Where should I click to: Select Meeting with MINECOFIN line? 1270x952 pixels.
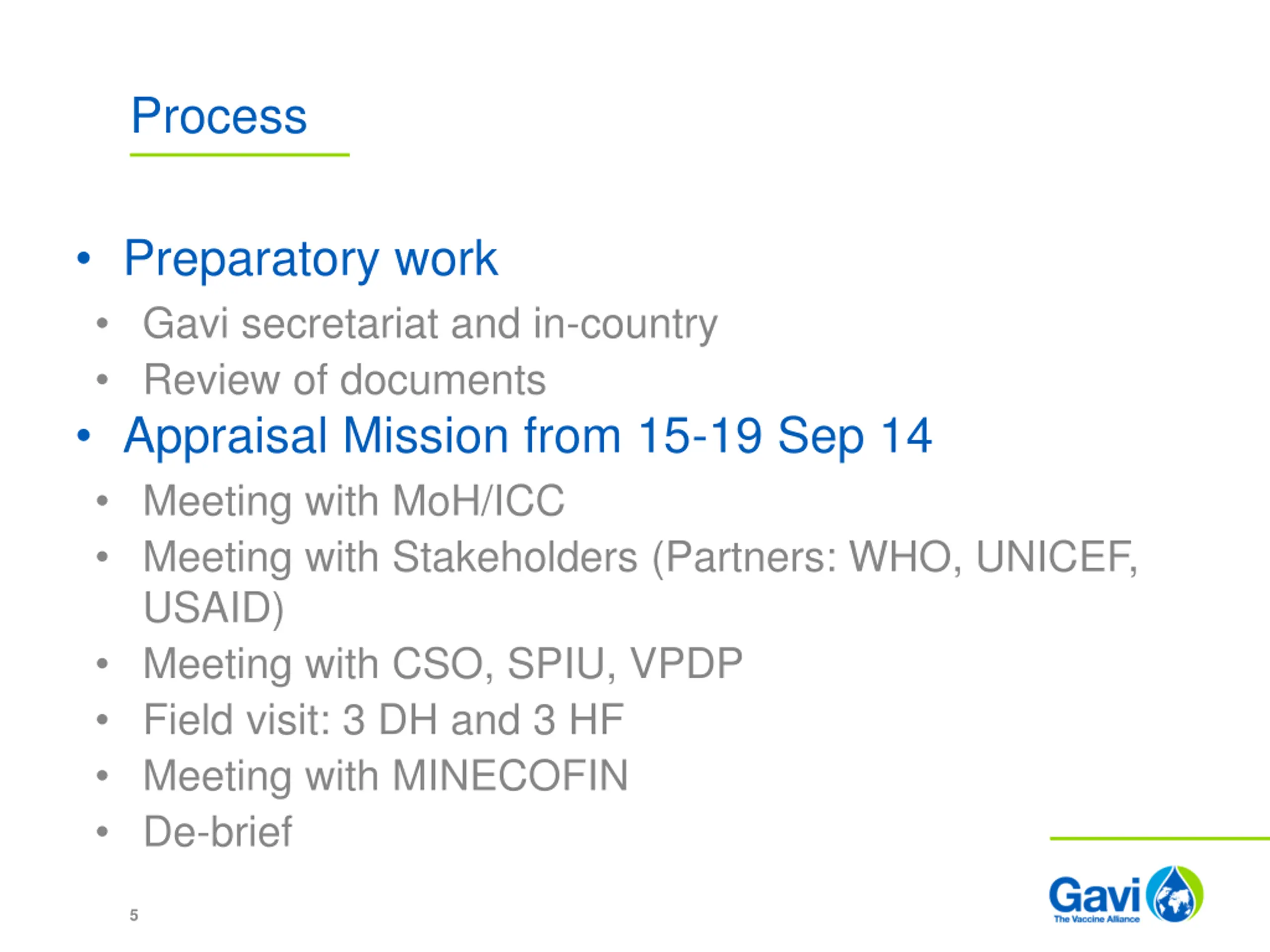386,776
